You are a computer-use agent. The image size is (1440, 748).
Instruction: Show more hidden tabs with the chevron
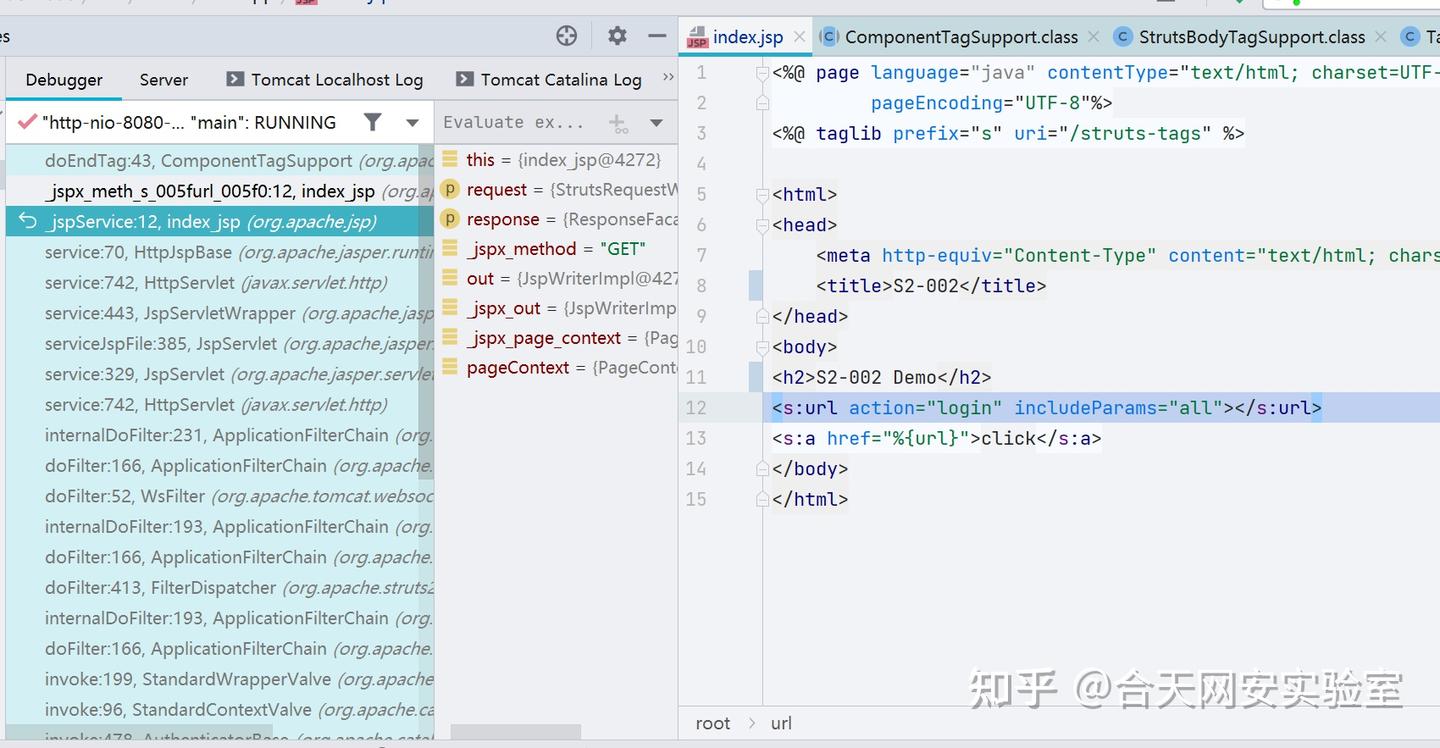(668, 78)
